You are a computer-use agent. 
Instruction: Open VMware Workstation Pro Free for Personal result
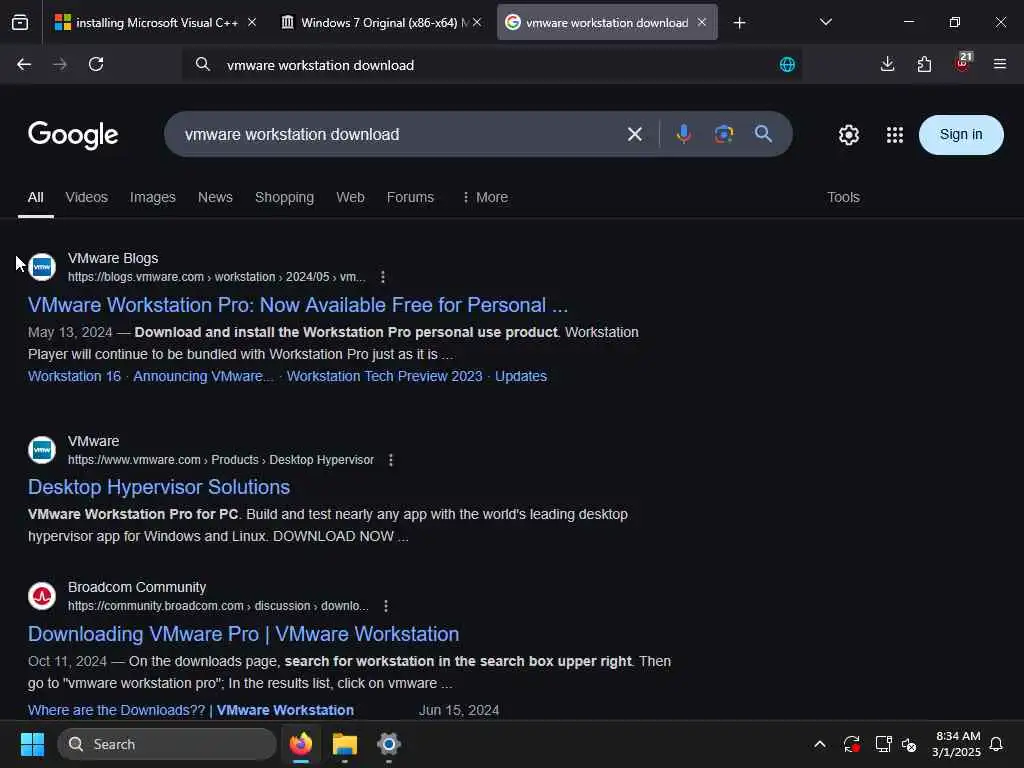[x=298, y=305]
